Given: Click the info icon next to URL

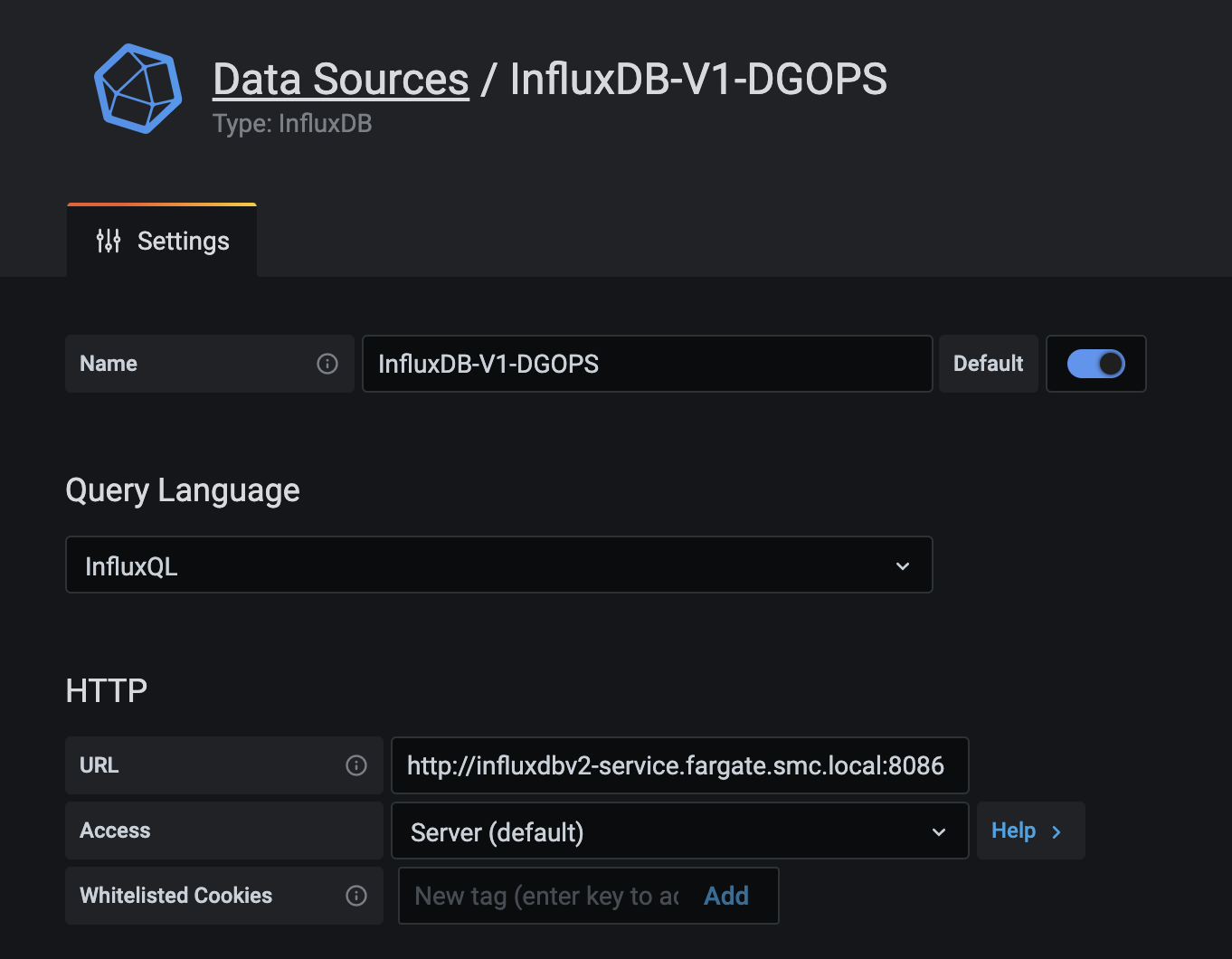Looking at the screenshot, I should click(x=356, y=764).
